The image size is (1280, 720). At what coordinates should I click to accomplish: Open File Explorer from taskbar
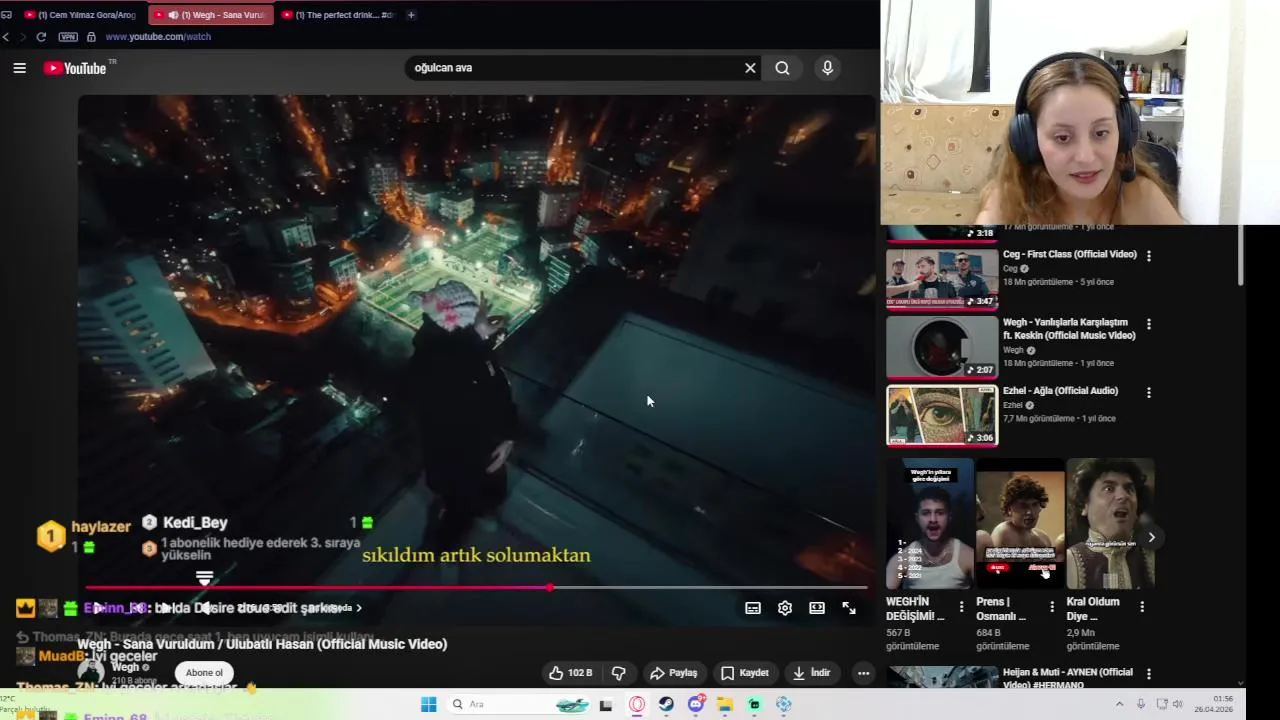[x=725, y=704]
